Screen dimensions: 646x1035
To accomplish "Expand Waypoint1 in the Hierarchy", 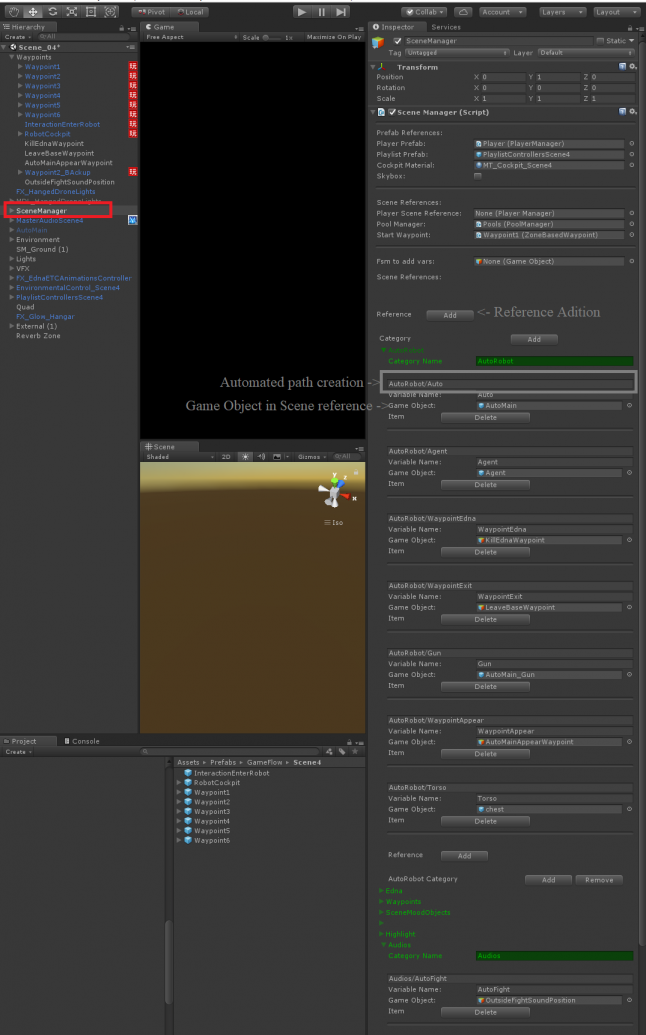I will pos(20,67).
